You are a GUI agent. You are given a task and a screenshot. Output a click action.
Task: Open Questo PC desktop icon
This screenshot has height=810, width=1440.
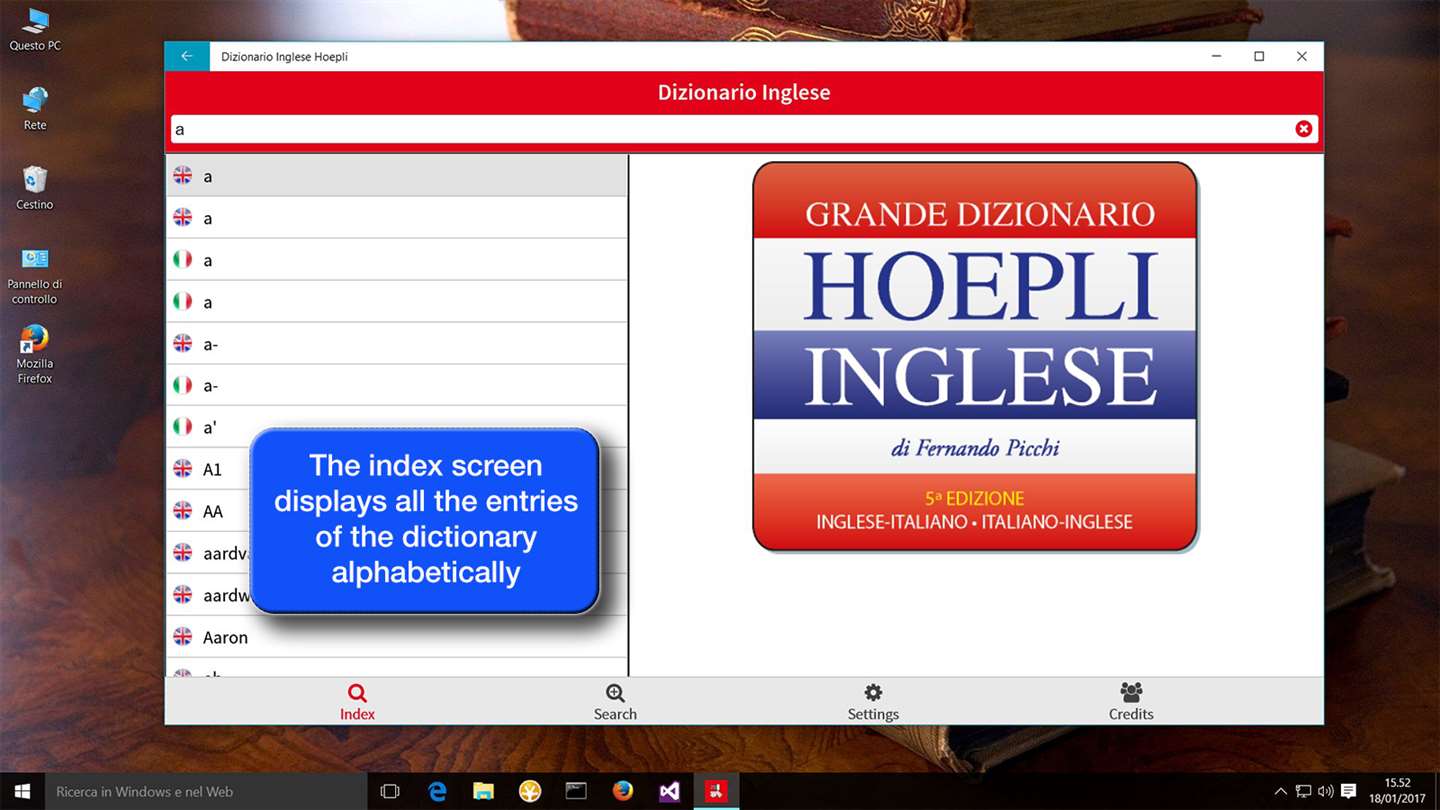tap(35, 29)
